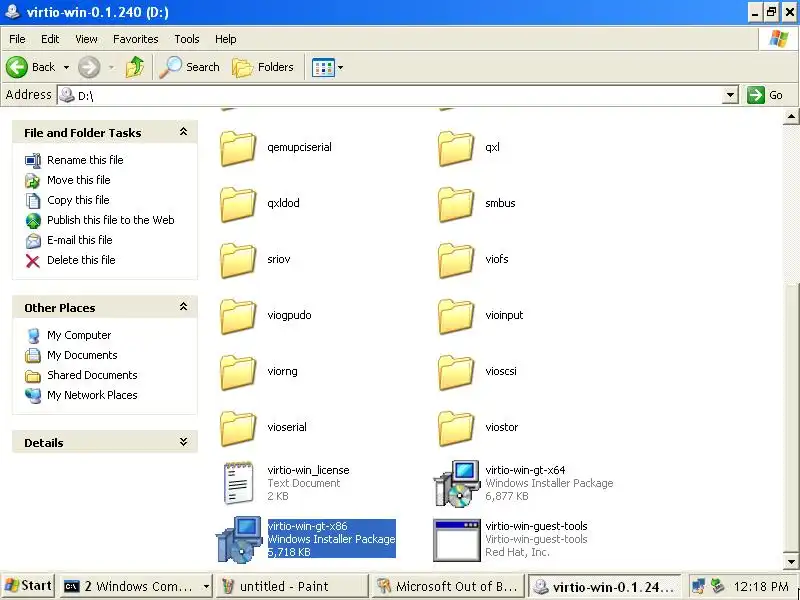Screen dimensions: 800x600
Task: Select the vioscsi folder icon
Action: coord(456,372)
